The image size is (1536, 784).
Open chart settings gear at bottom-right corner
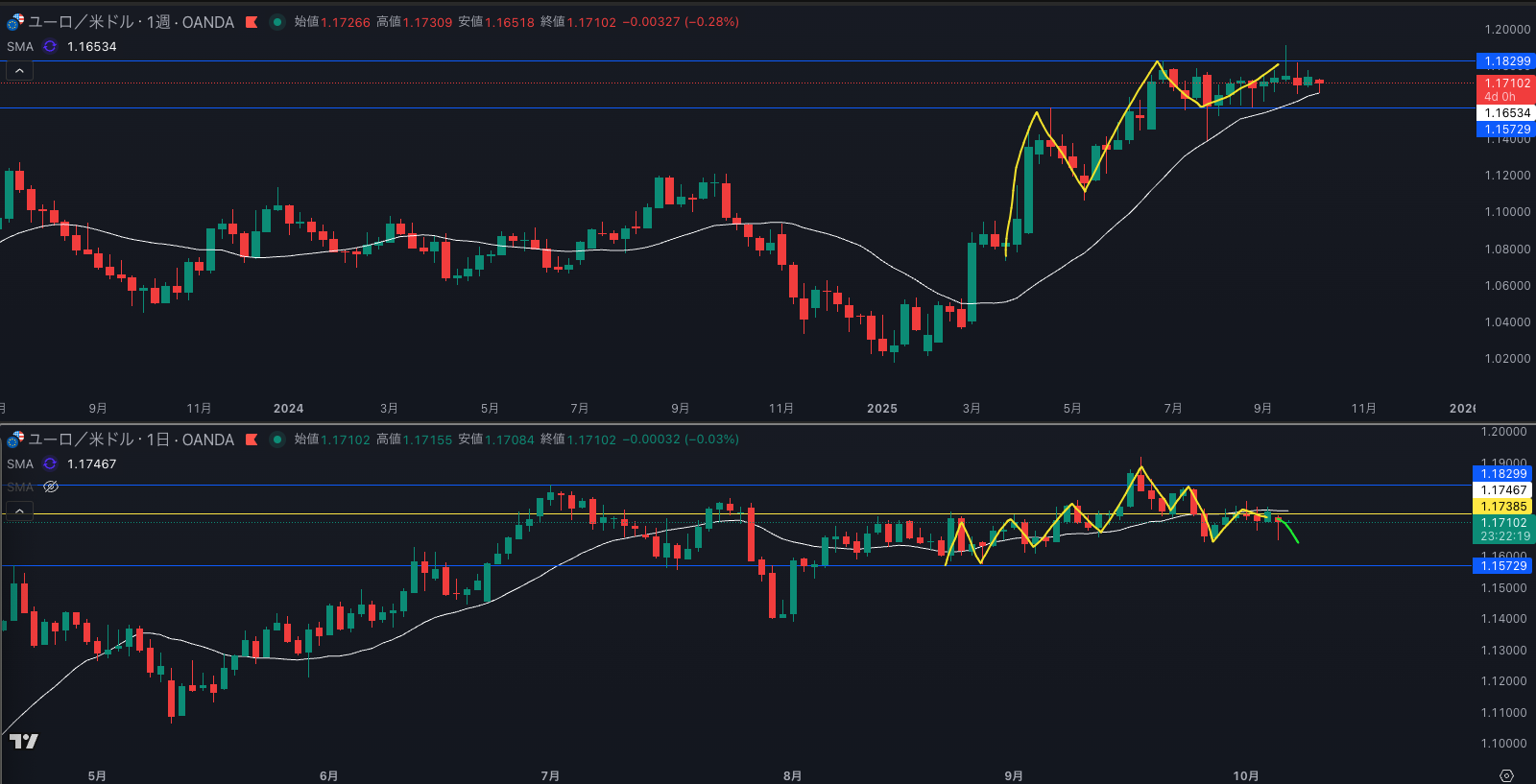coord(1506,775)
